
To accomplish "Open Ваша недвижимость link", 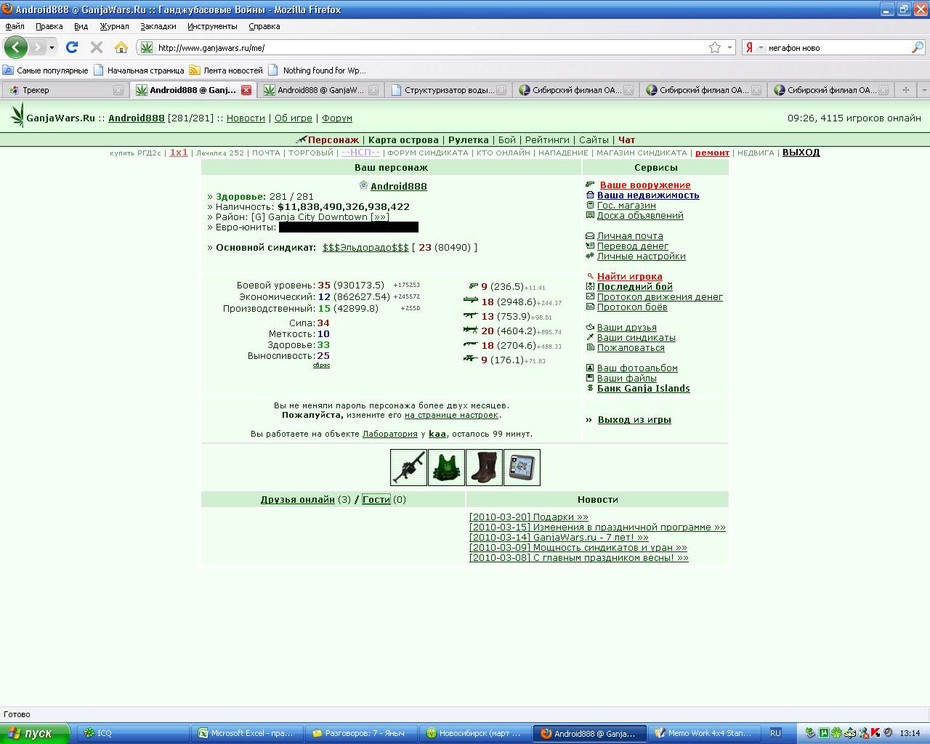I will [648, 195].
